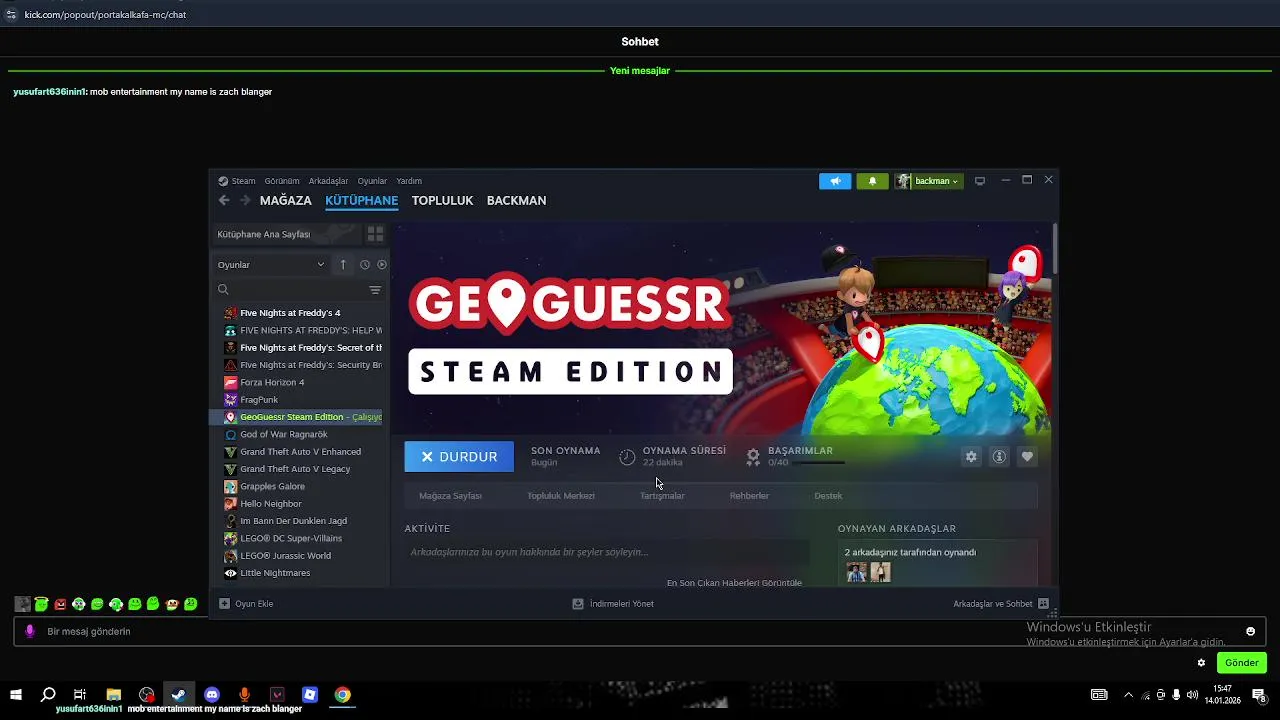Open Topluluk Merkezi link
The height and width of the screenshot is (720, 1280).
click(561, 495)
